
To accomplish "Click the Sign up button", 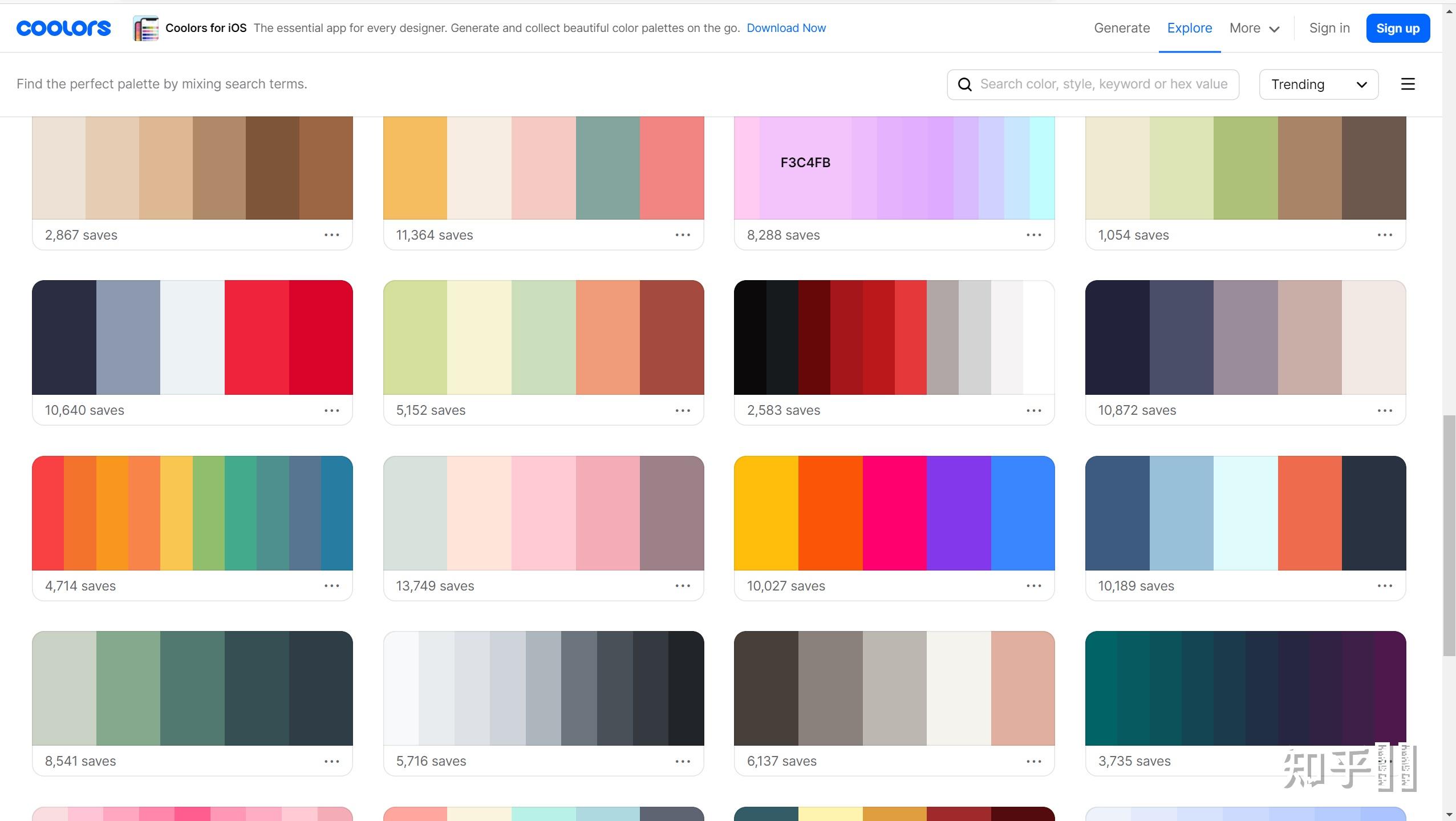I will [x=1397, y=28].
